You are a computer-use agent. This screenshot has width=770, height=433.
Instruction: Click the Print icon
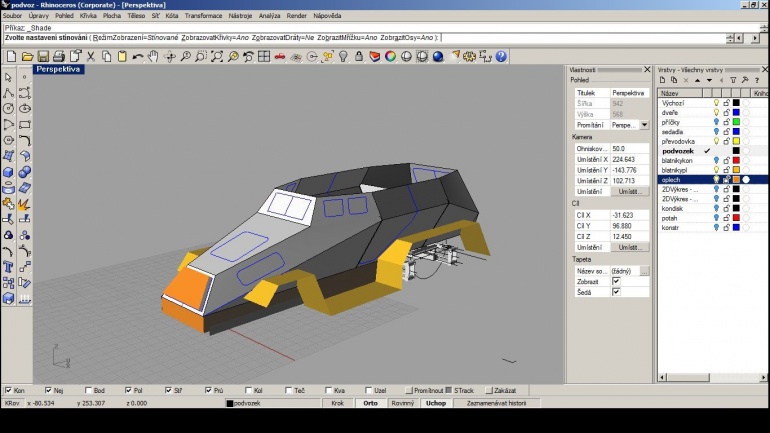point(59,56)
